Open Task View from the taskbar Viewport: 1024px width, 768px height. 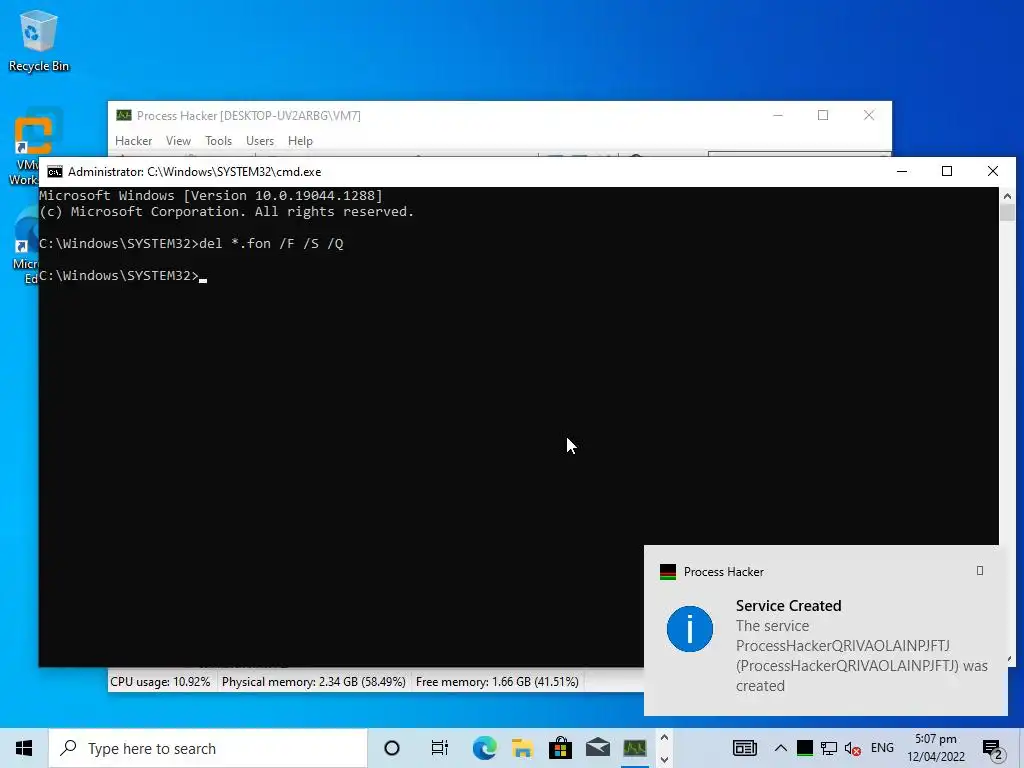point(440,748)
